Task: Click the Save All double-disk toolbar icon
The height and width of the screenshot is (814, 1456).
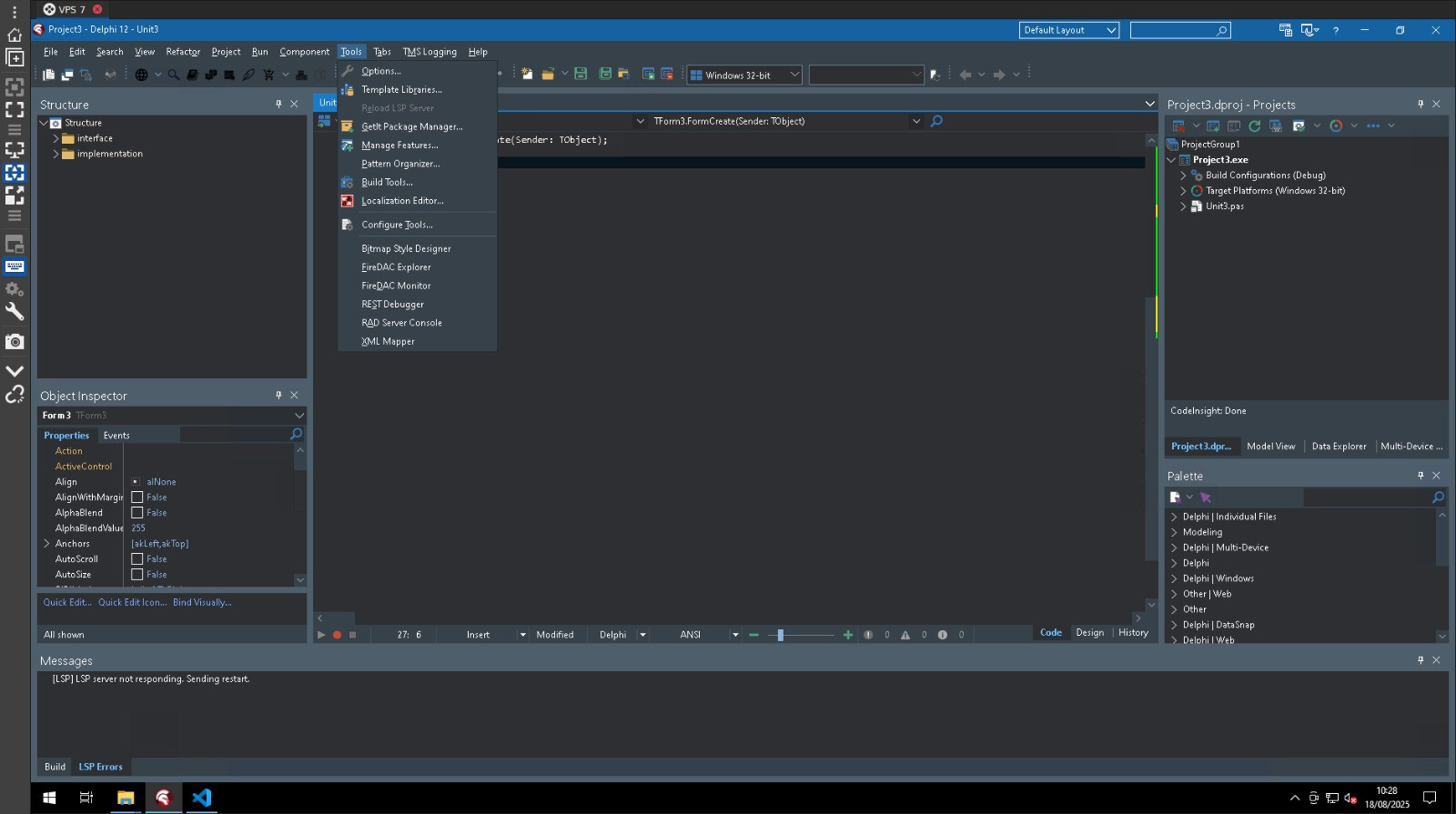Action: coord(605,74)
